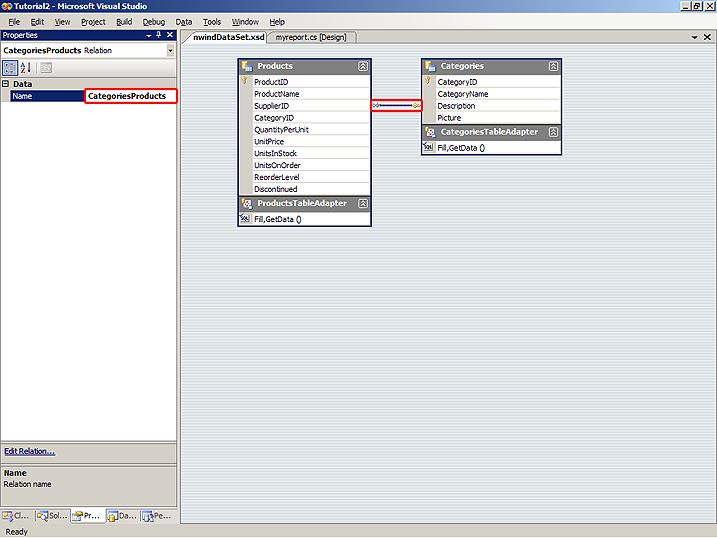
Task: Collapse the Products table box
Action: [363, 66]
